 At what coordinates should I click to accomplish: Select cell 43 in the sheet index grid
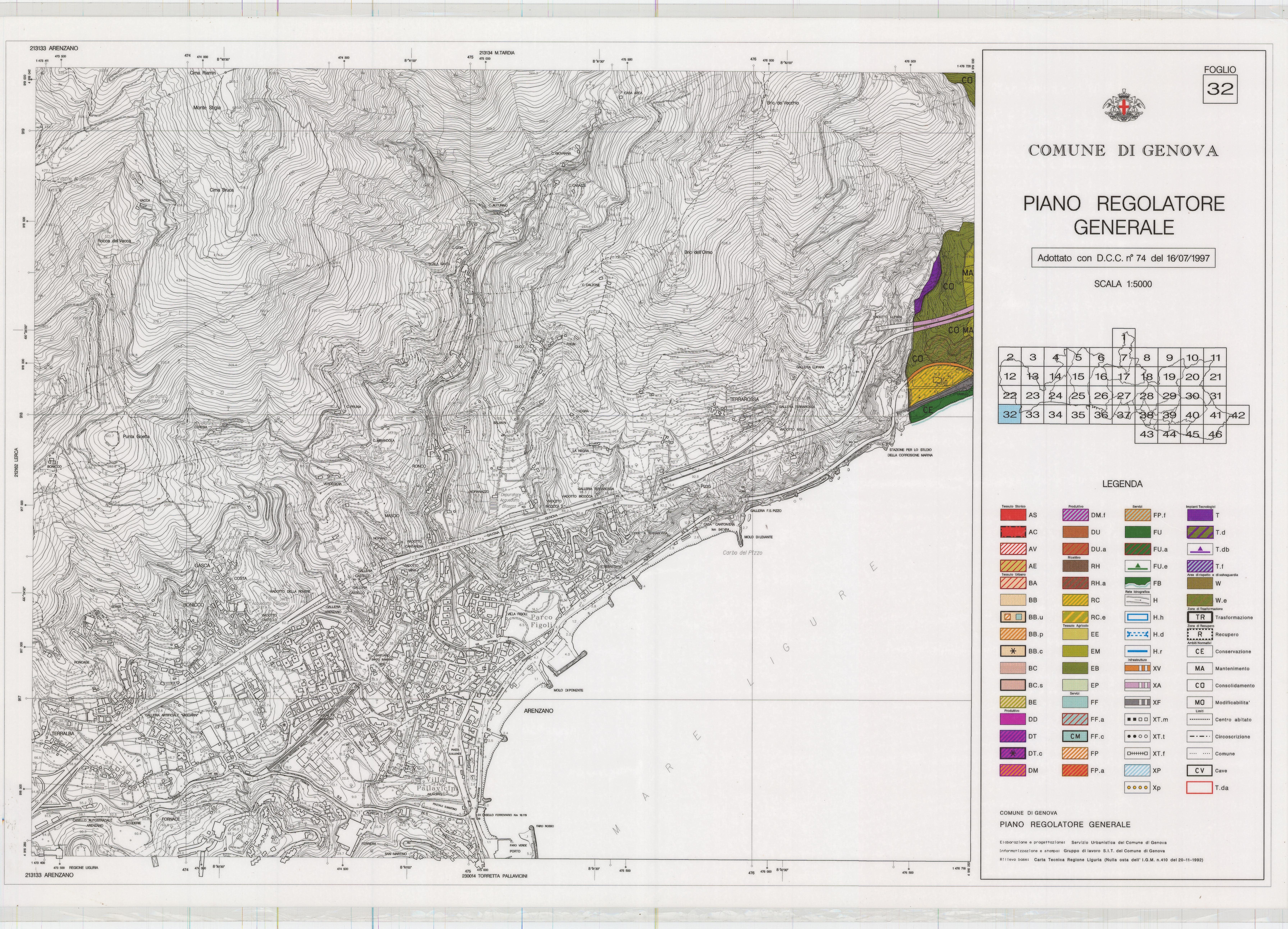[x=1147, y=434]
